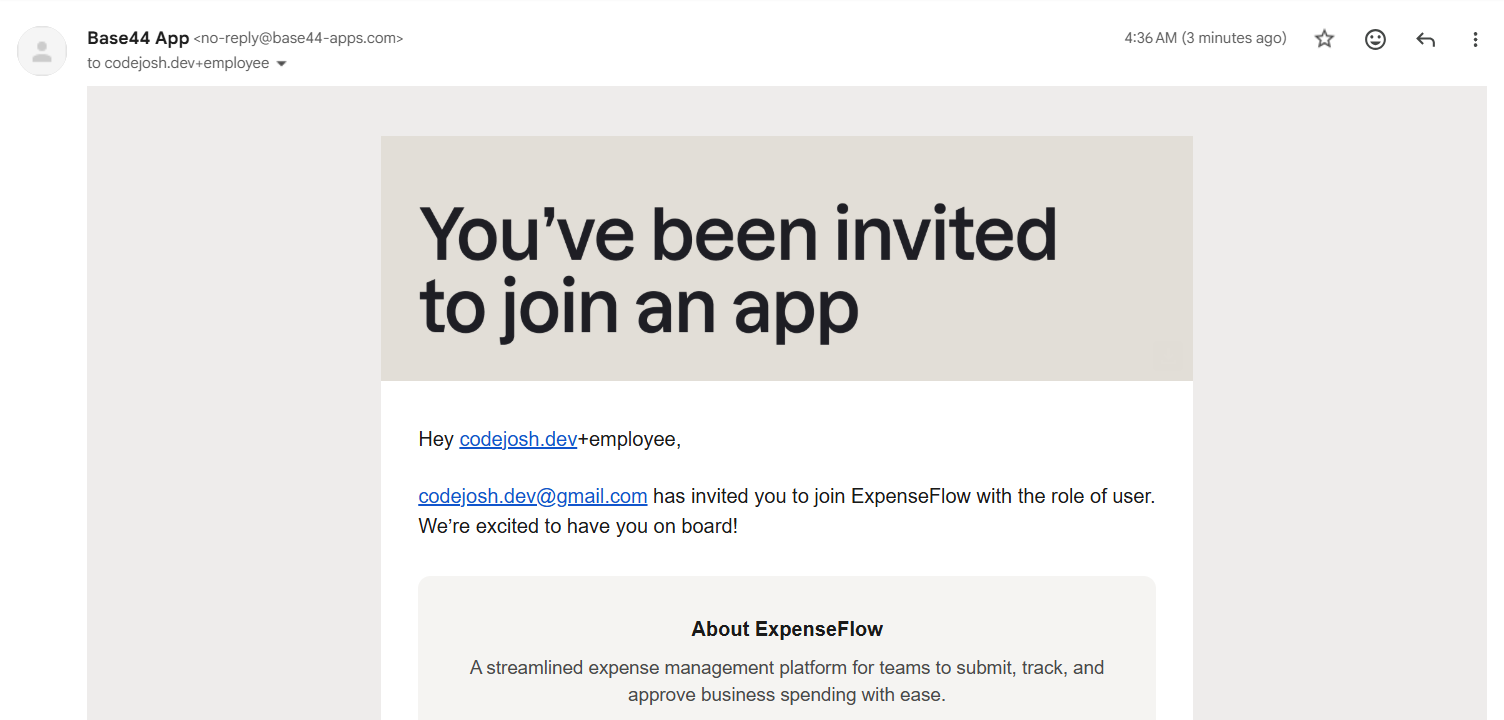Click the no-reply@base44-apps.com sender address

(298, 38)
